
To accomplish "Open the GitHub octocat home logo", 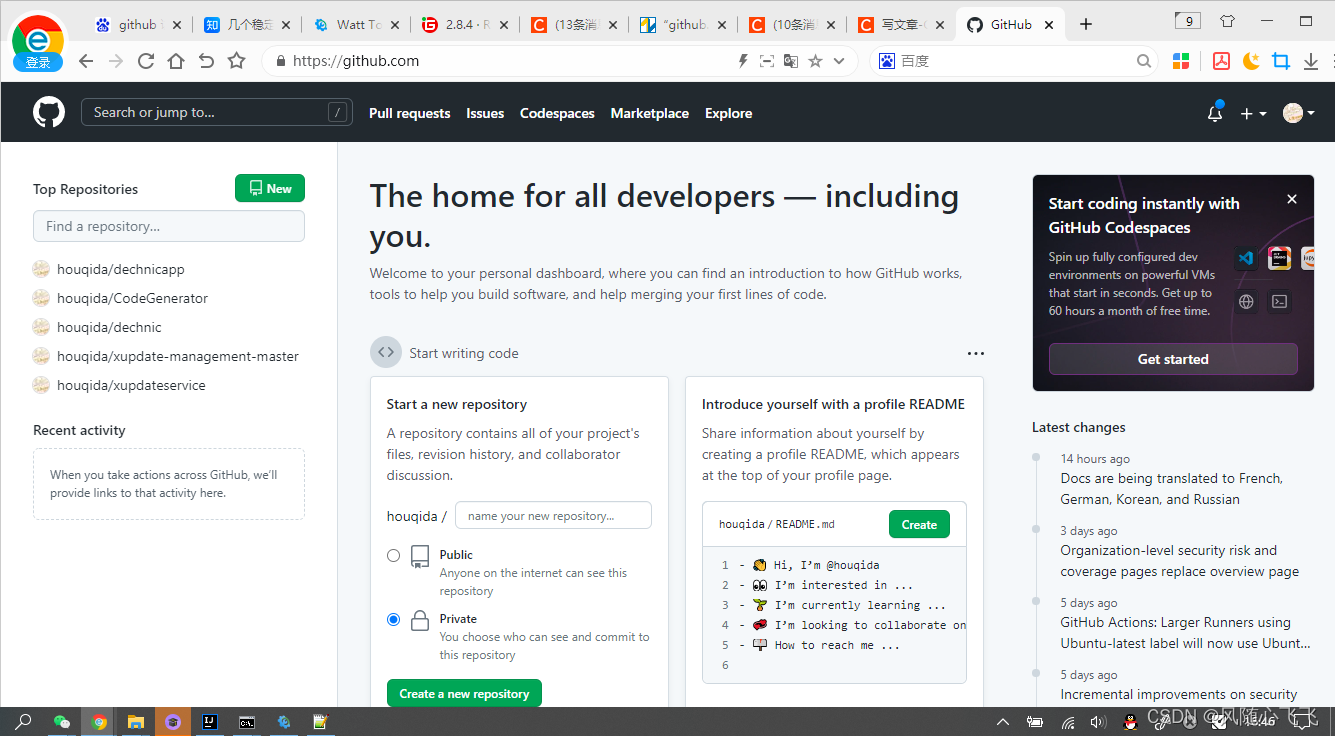I will click(x=49, y=112).
